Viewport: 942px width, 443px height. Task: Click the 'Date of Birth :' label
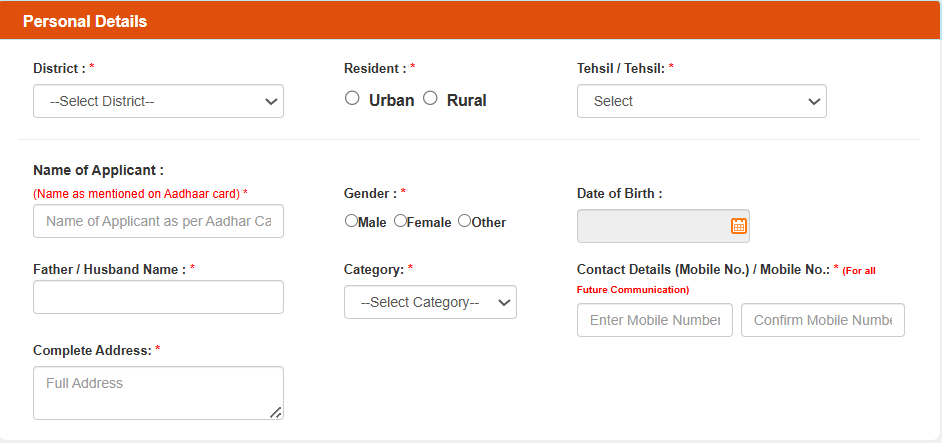point(619,194)
